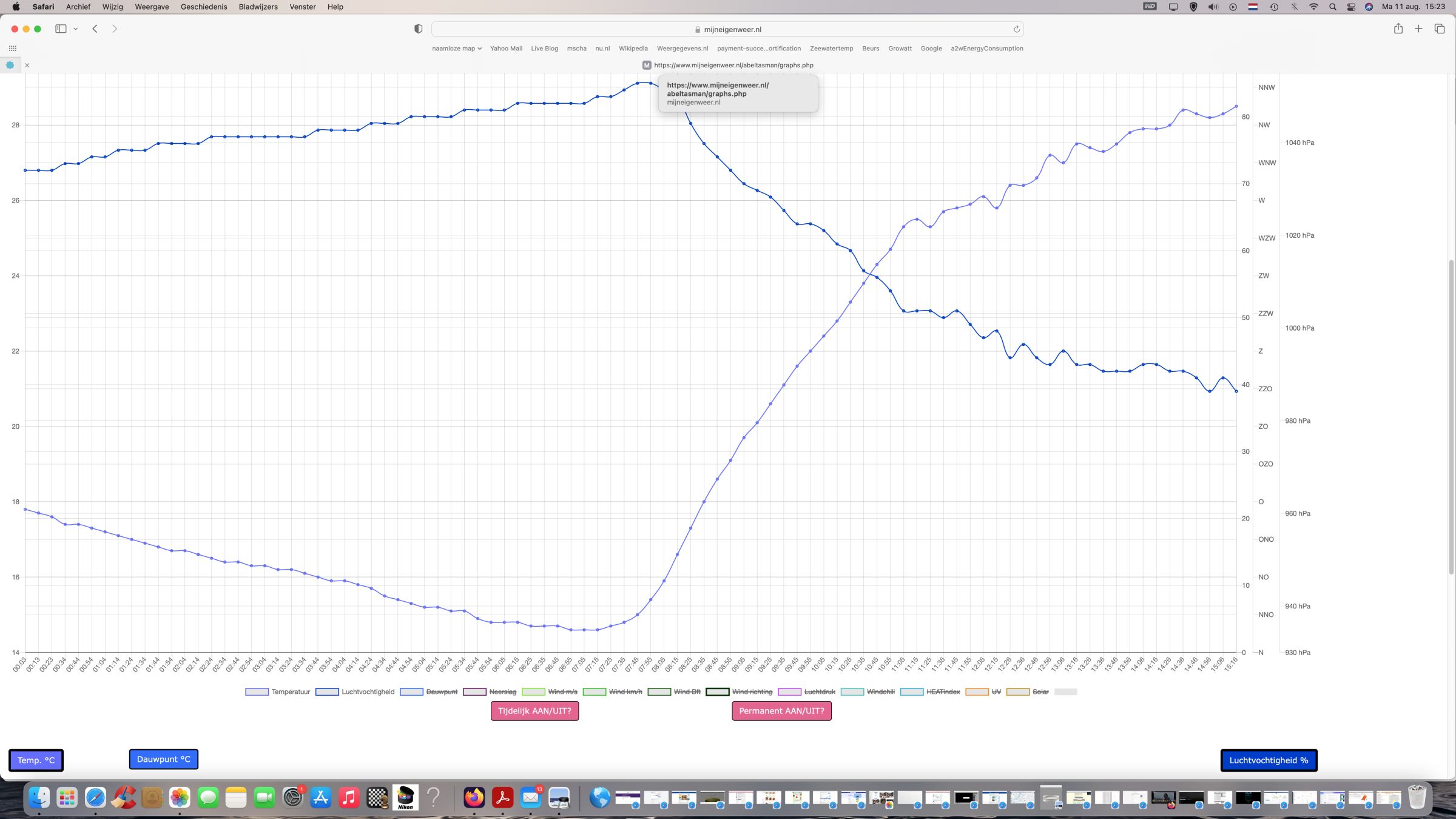
Task: Open the Bladwijzers menu
Action: 258,7
